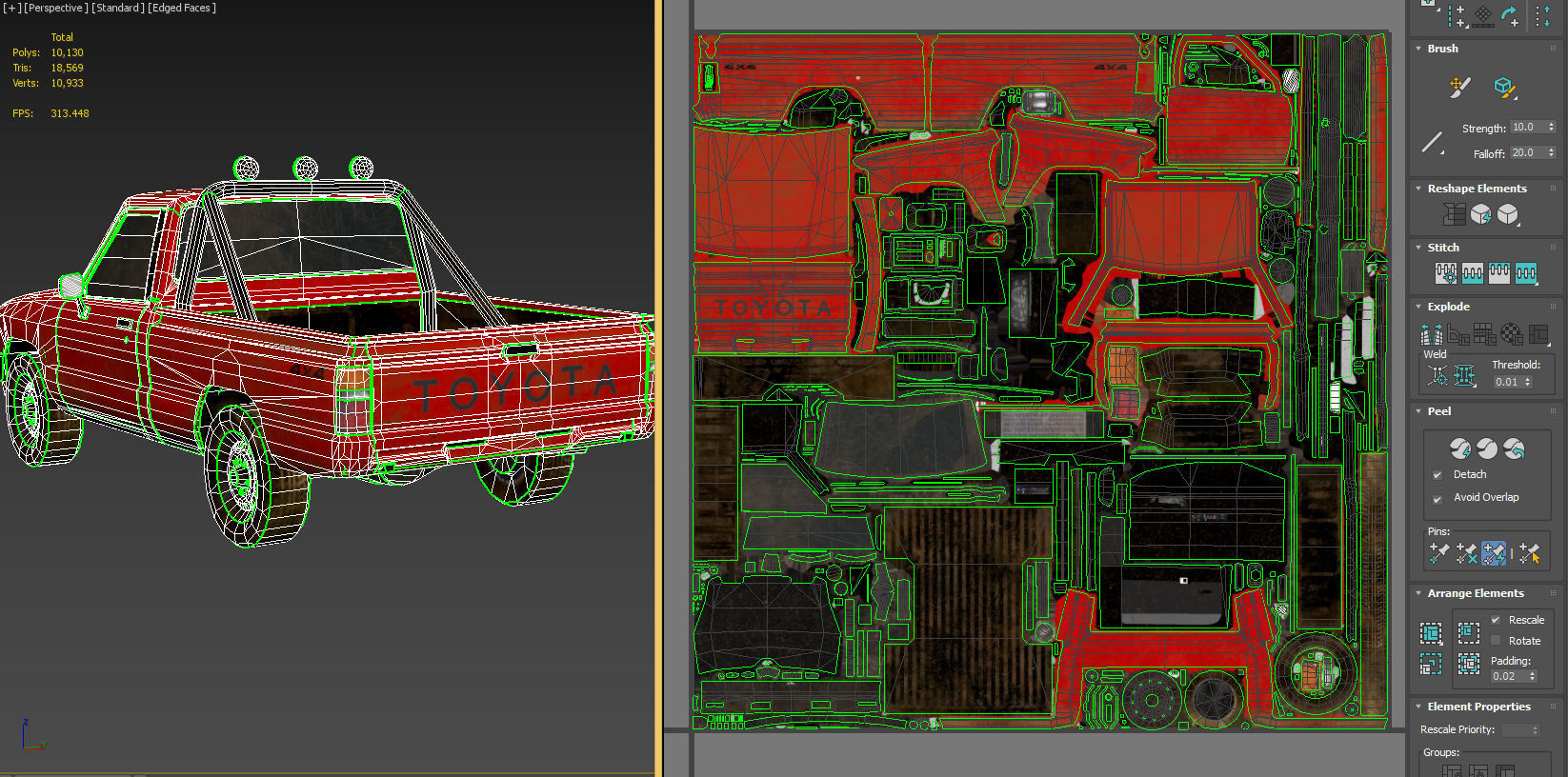Click the Break explode icon
Viewport: 1568px width, 777px height.
pyautogui.click(x=1431, y=334)
